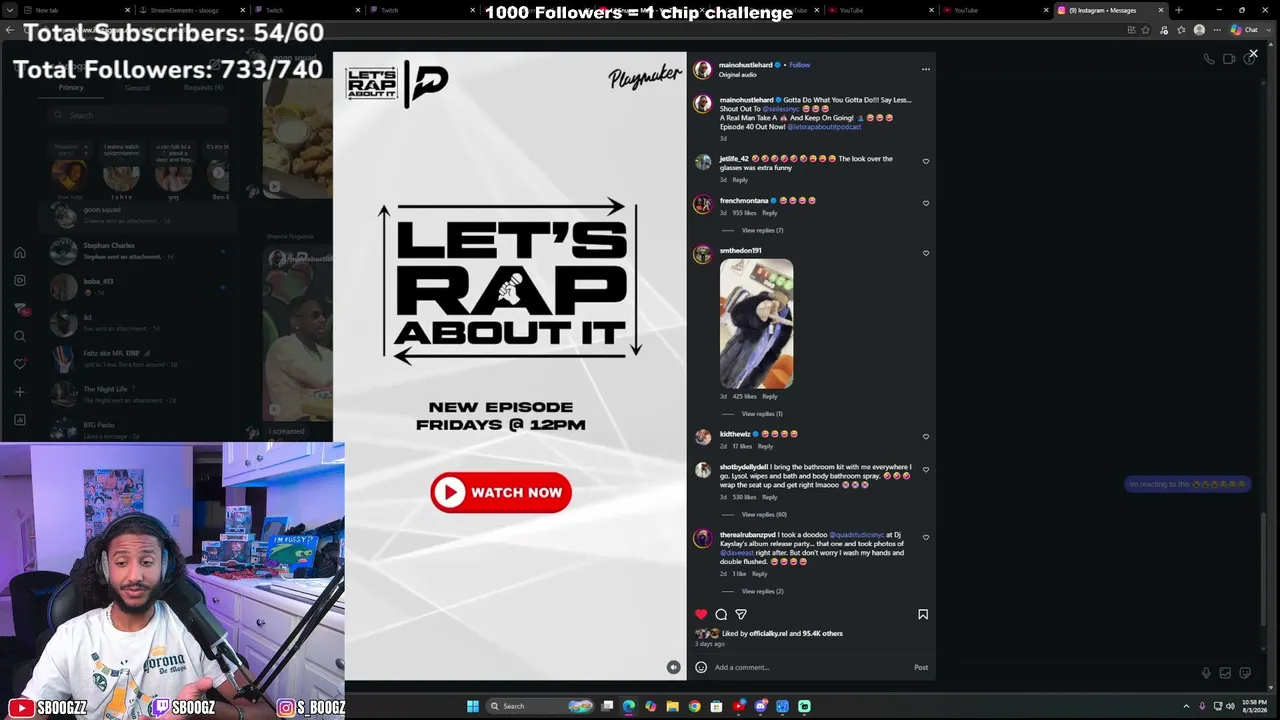
Task: Open Discord from the taskbar
Action: point(761,706)
